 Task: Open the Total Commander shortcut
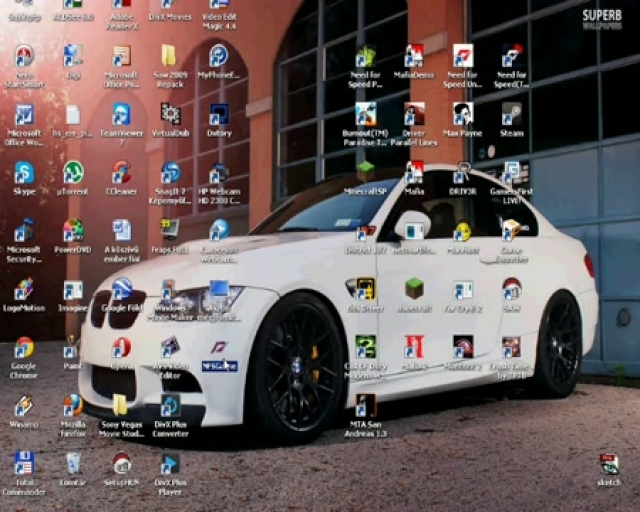(x=24, y=464)
